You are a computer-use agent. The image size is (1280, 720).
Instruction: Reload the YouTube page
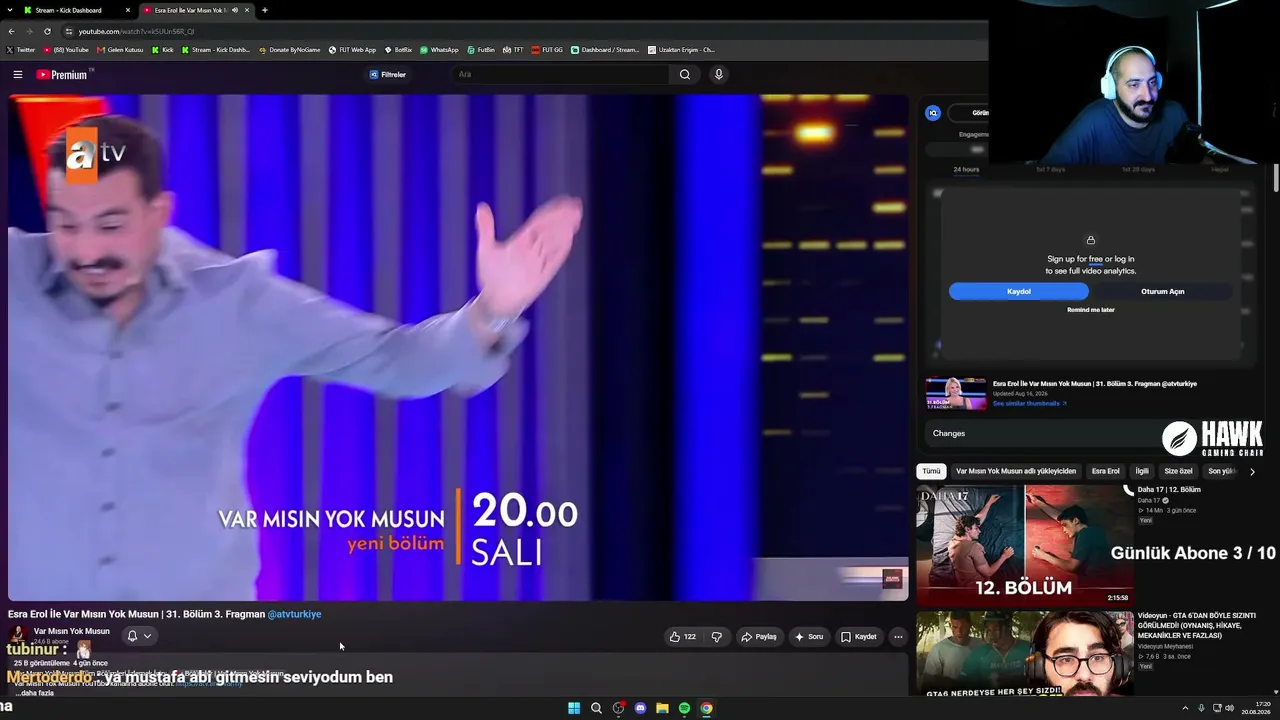point(47,31)
